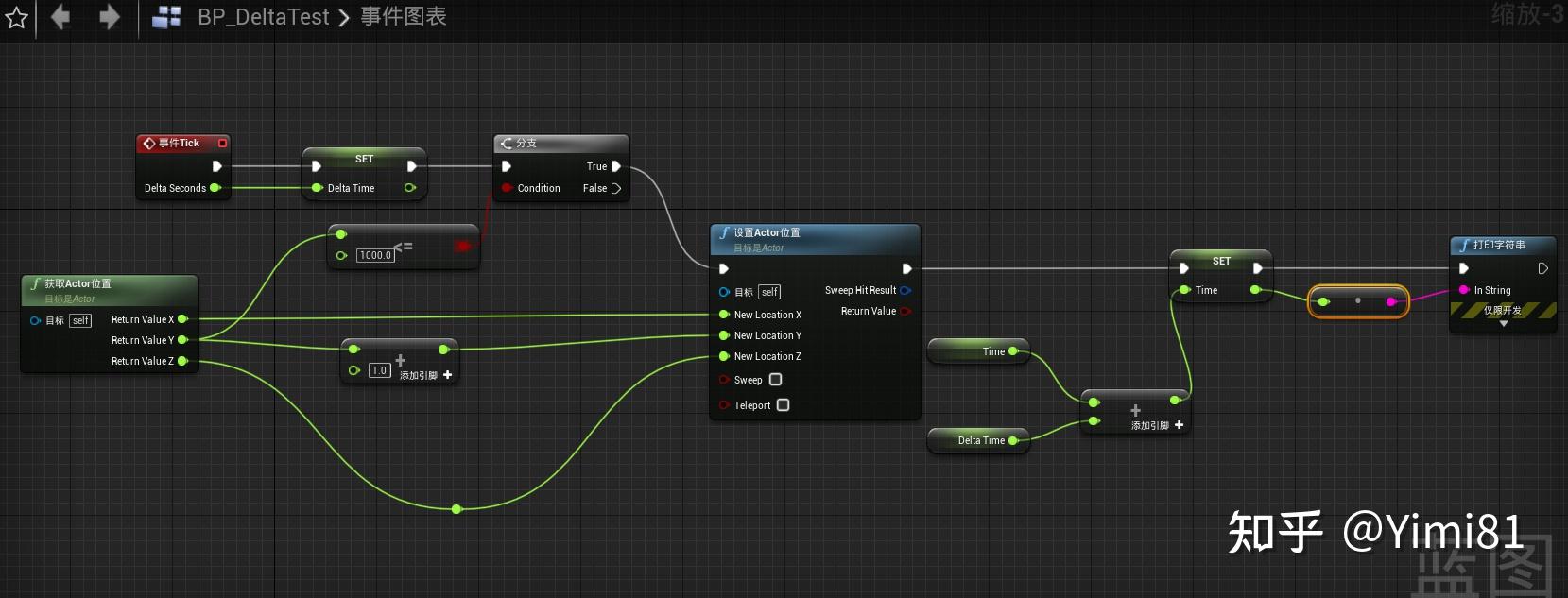Select the Delta Time variable getter node
1568x598 pixels.
pyautogui.click(x=978, y=440)
